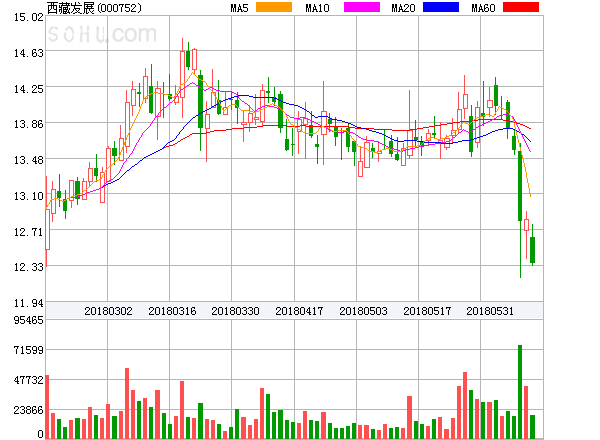Click the 47732 volume axis label
The height and width of the screenshot is (440, 600).
pos(29,380)
